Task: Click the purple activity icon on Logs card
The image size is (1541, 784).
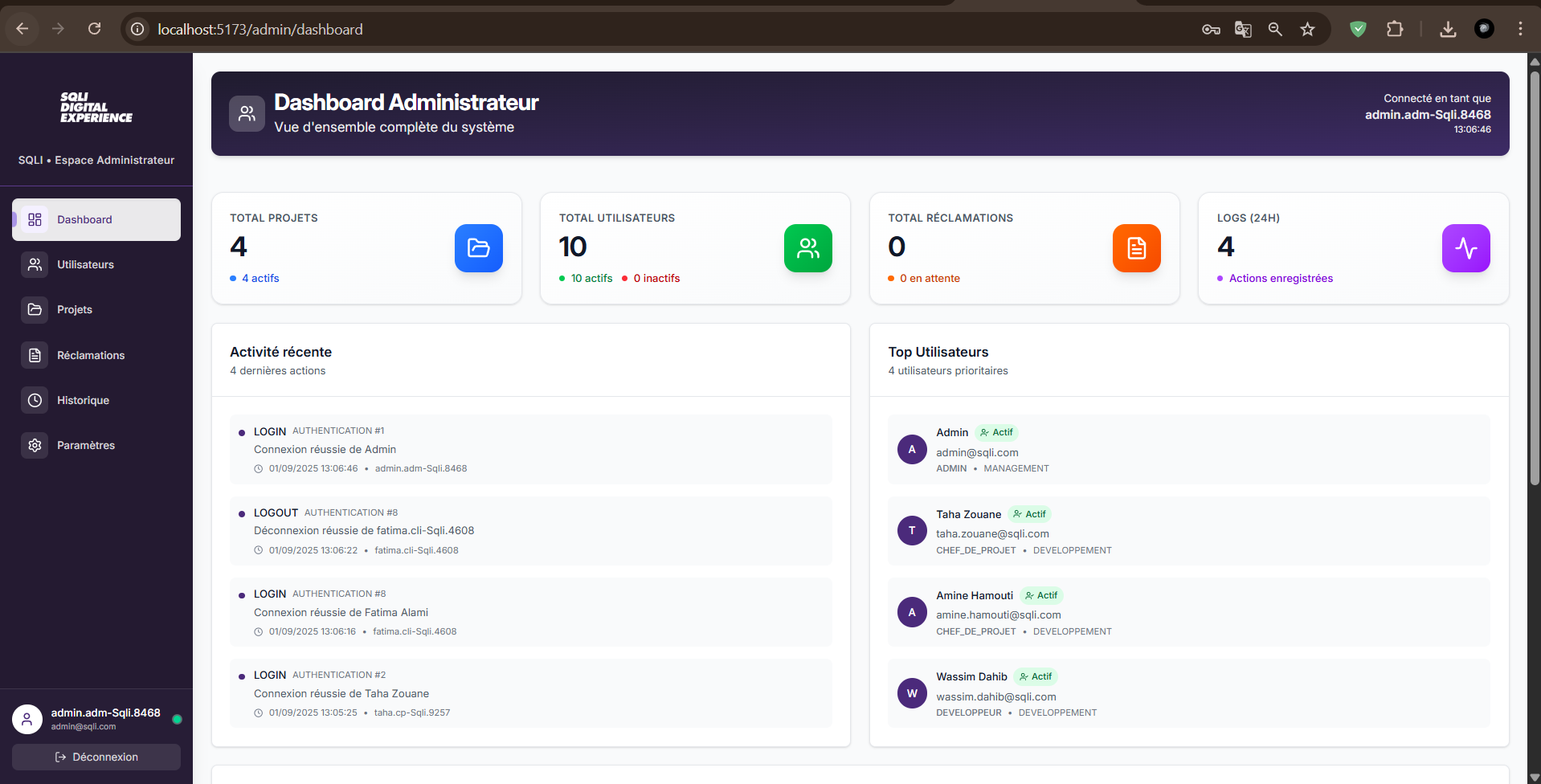Action: (1465, 248)
